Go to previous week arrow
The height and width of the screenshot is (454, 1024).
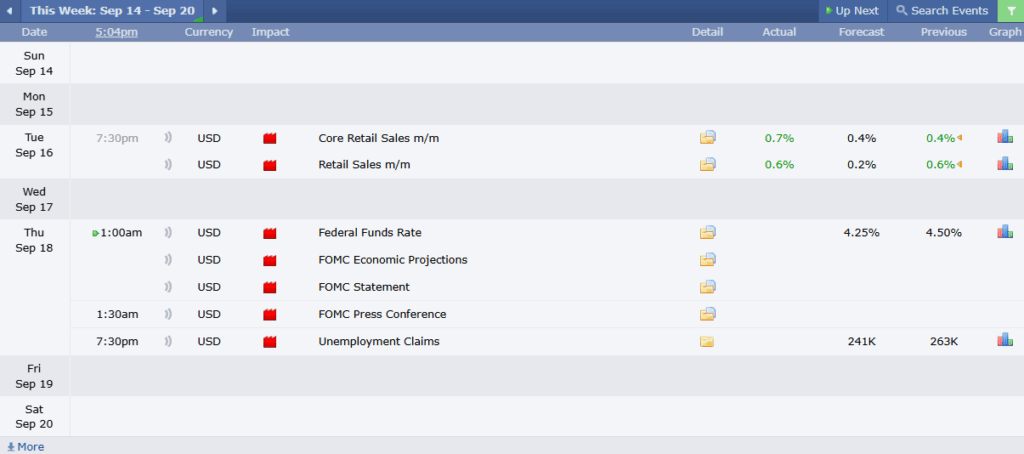(x=9, y=11)
